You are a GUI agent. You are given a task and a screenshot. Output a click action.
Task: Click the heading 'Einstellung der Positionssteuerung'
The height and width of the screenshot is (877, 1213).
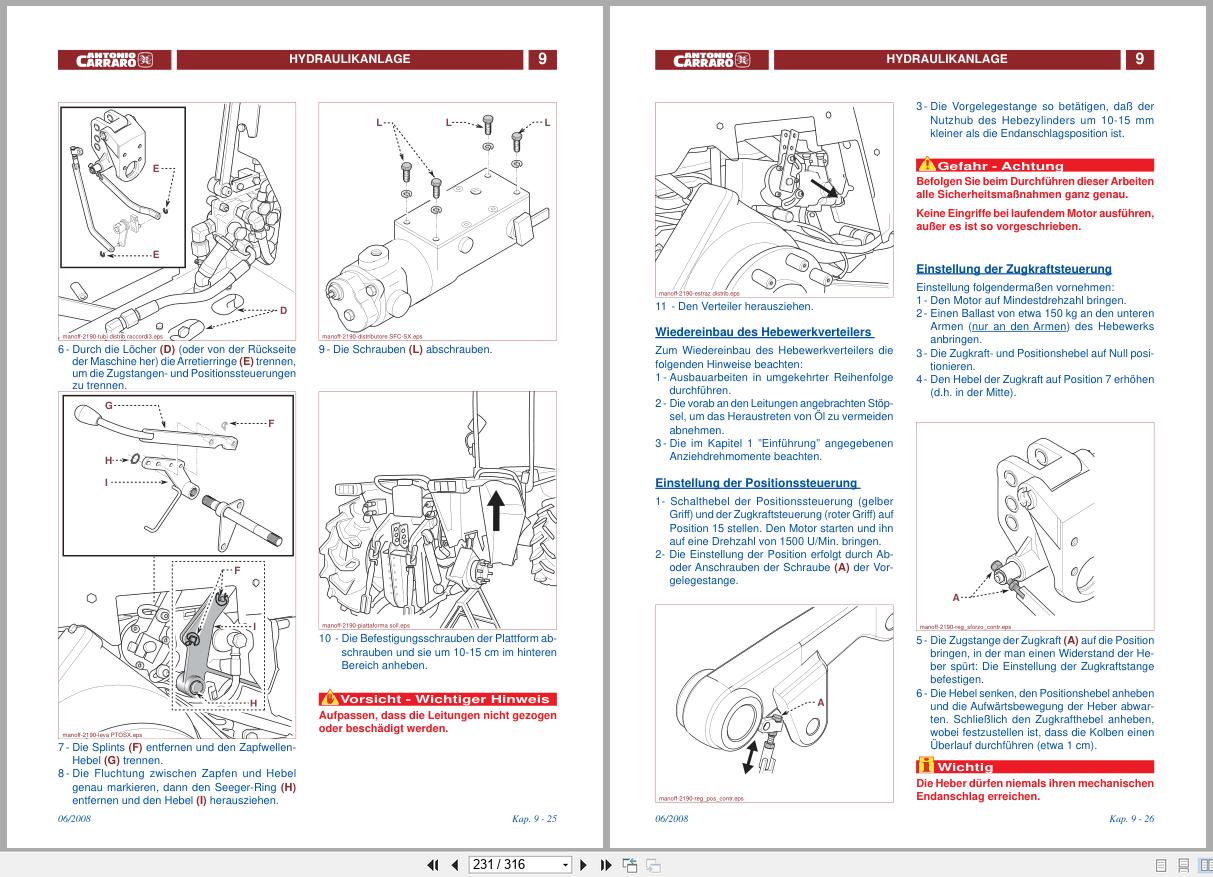tap(756, 483)
